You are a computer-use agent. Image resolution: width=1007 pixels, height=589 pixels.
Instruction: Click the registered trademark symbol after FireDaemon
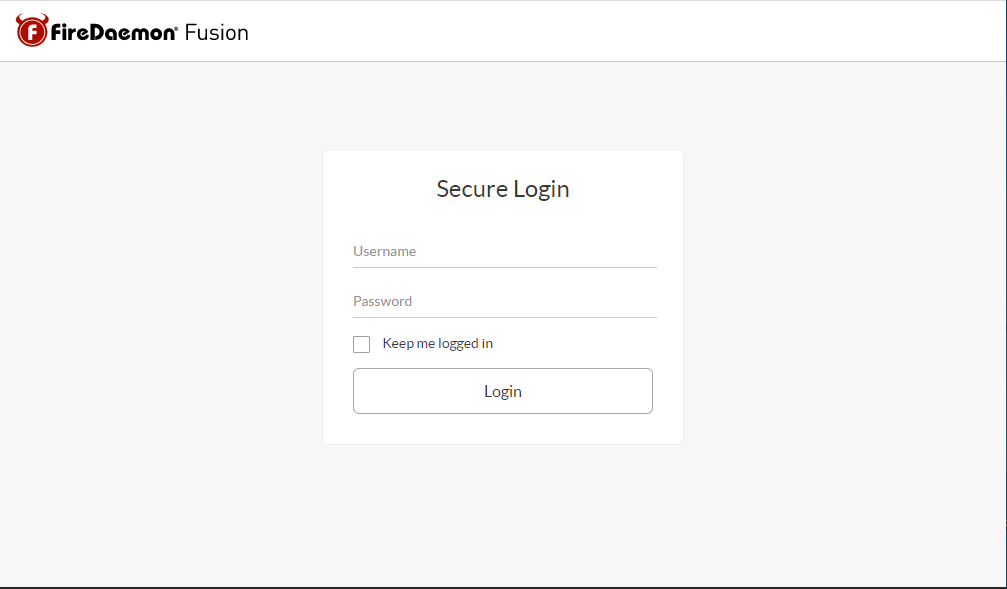pyautogui.click(x=177, y=27)
